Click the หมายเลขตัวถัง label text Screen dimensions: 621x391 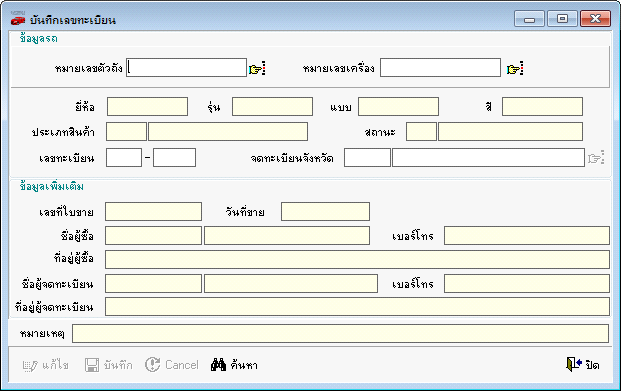coord(89,68)
